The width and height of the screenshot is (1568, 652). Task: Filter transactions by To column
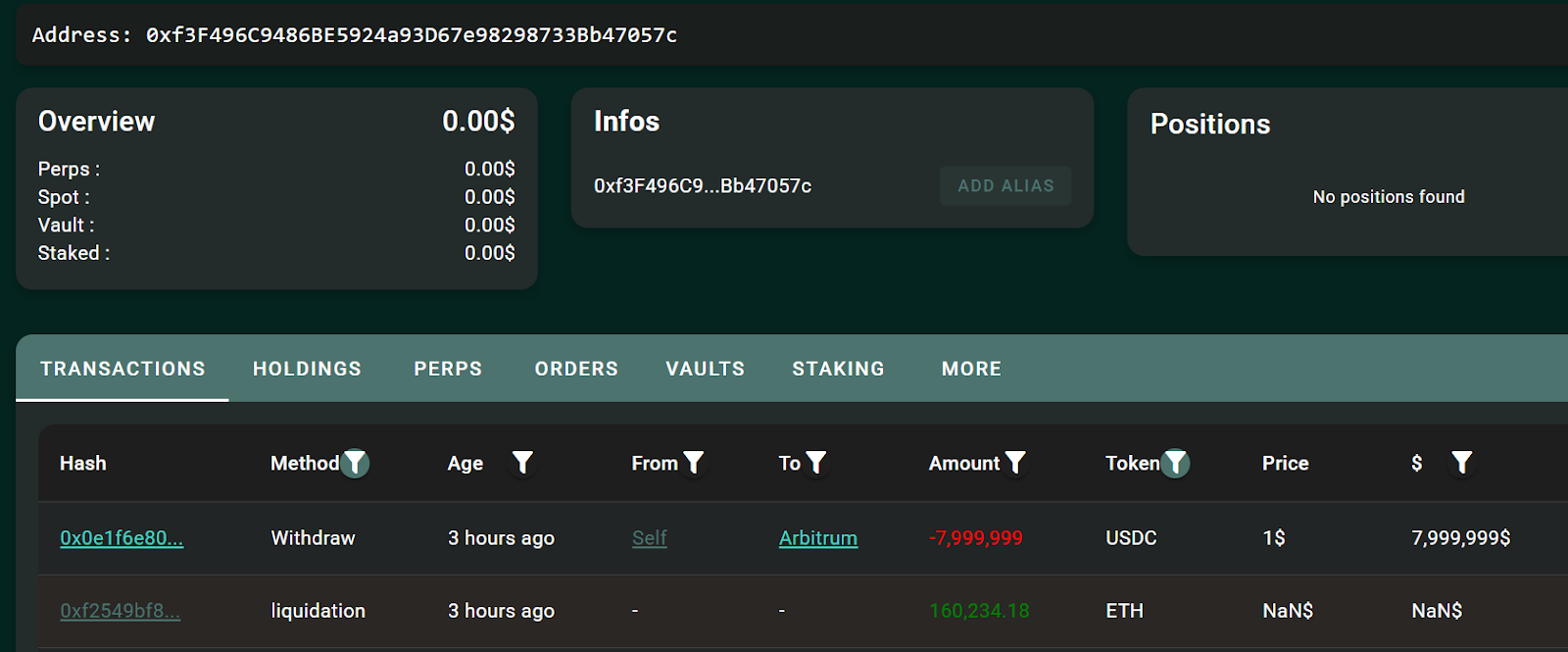pos(815,463)
